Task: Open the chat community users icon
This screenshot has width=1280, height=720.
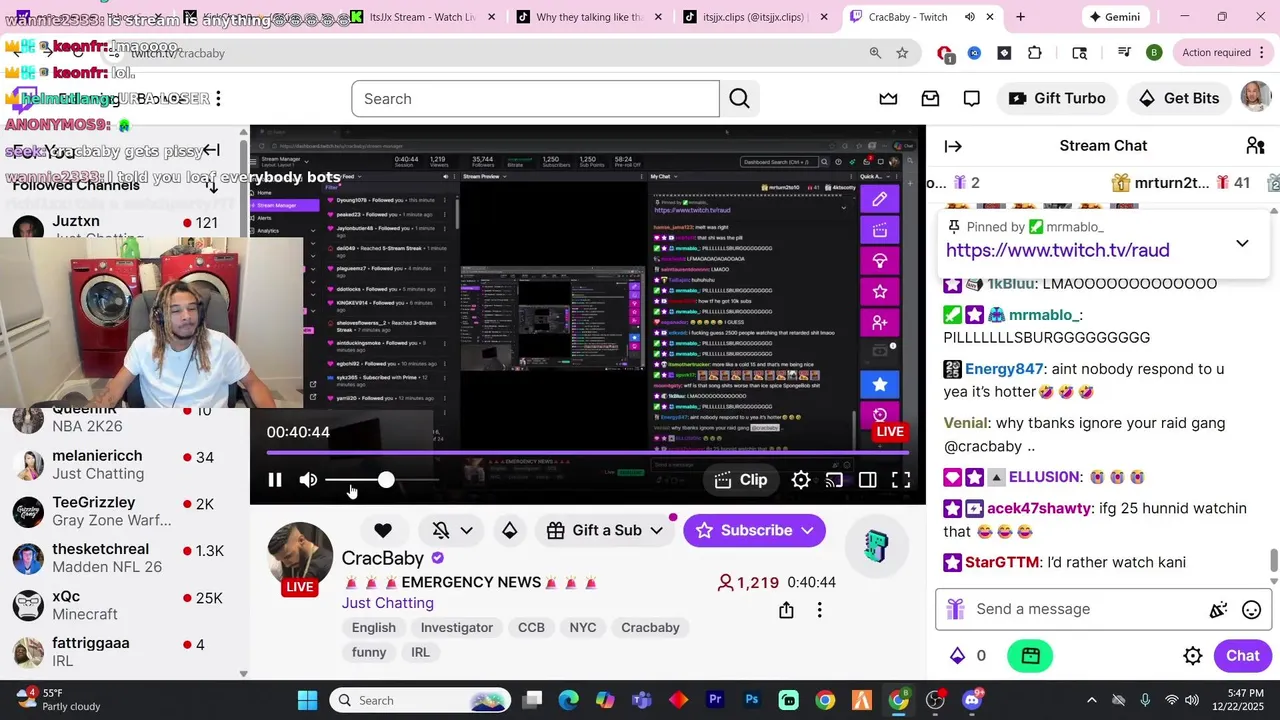Action: [x=1256, y=146]
